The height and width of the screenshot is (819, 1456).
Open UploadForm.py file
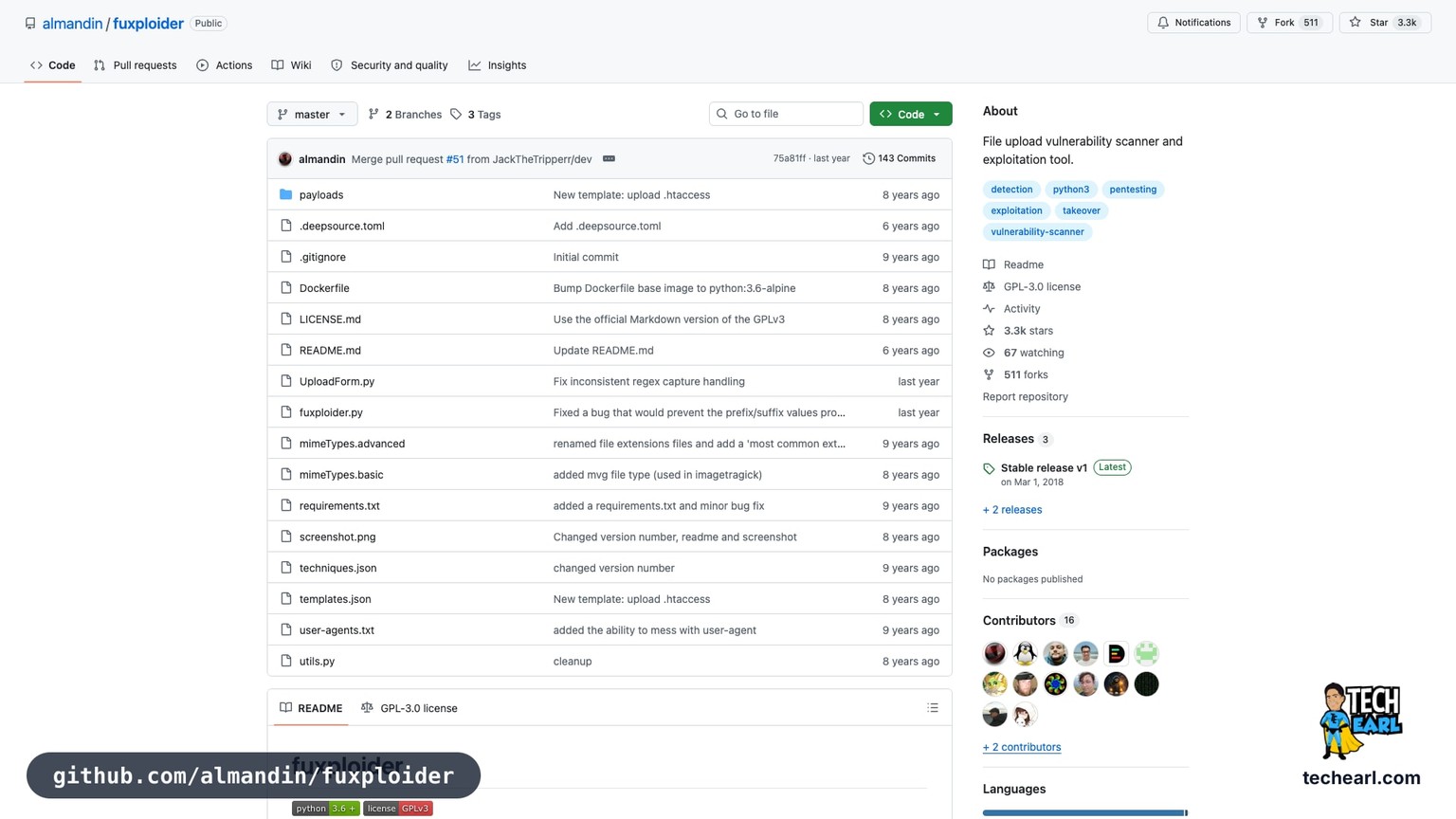[x=337, y=381]
